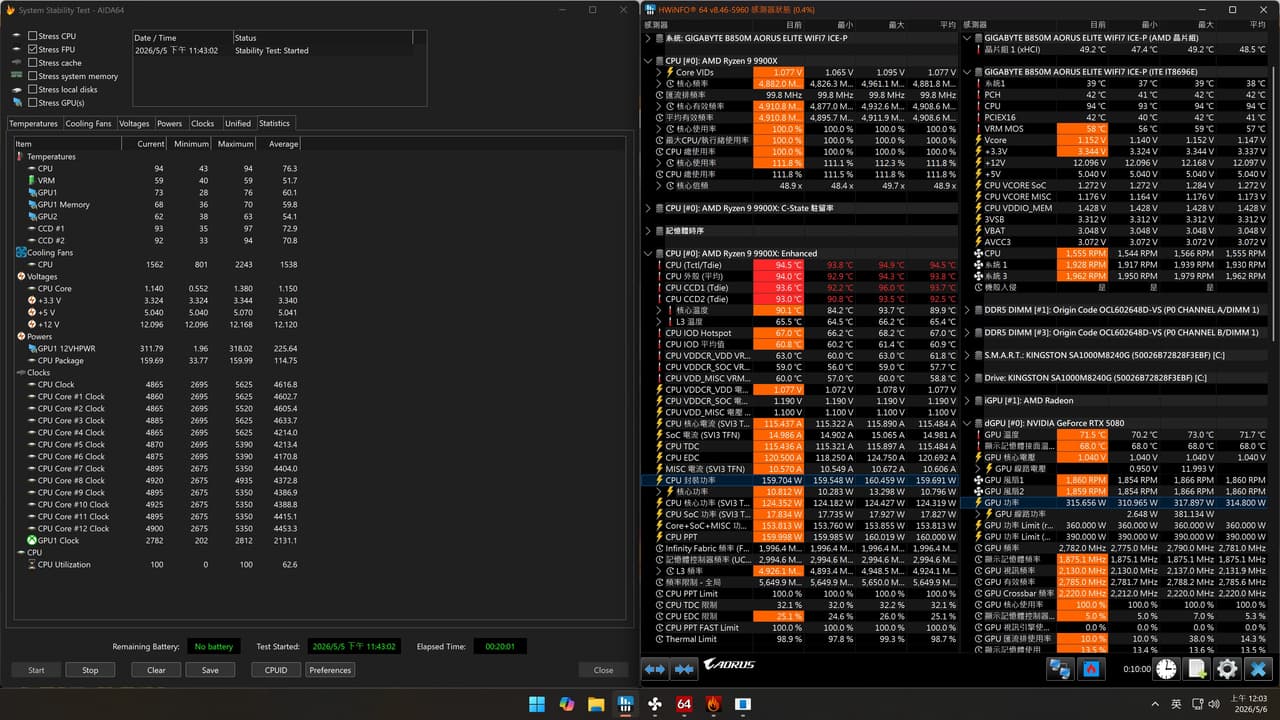Enable the Stress GPU(s) checkbox
This screenshot has height=720, width=1280.
tap(33, 102)
